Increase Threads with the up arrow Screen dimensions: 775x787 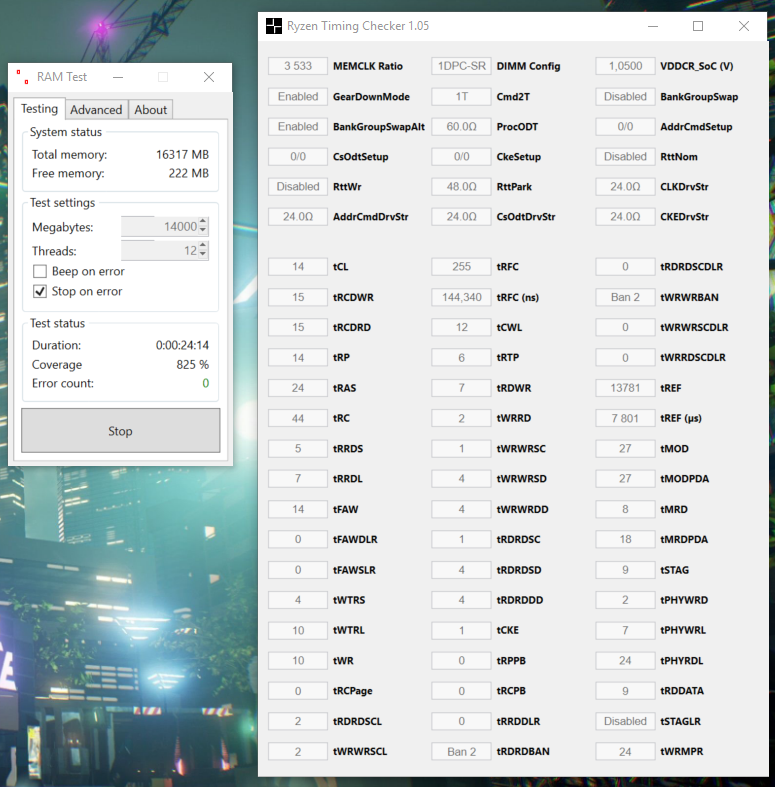click(203, 245)
